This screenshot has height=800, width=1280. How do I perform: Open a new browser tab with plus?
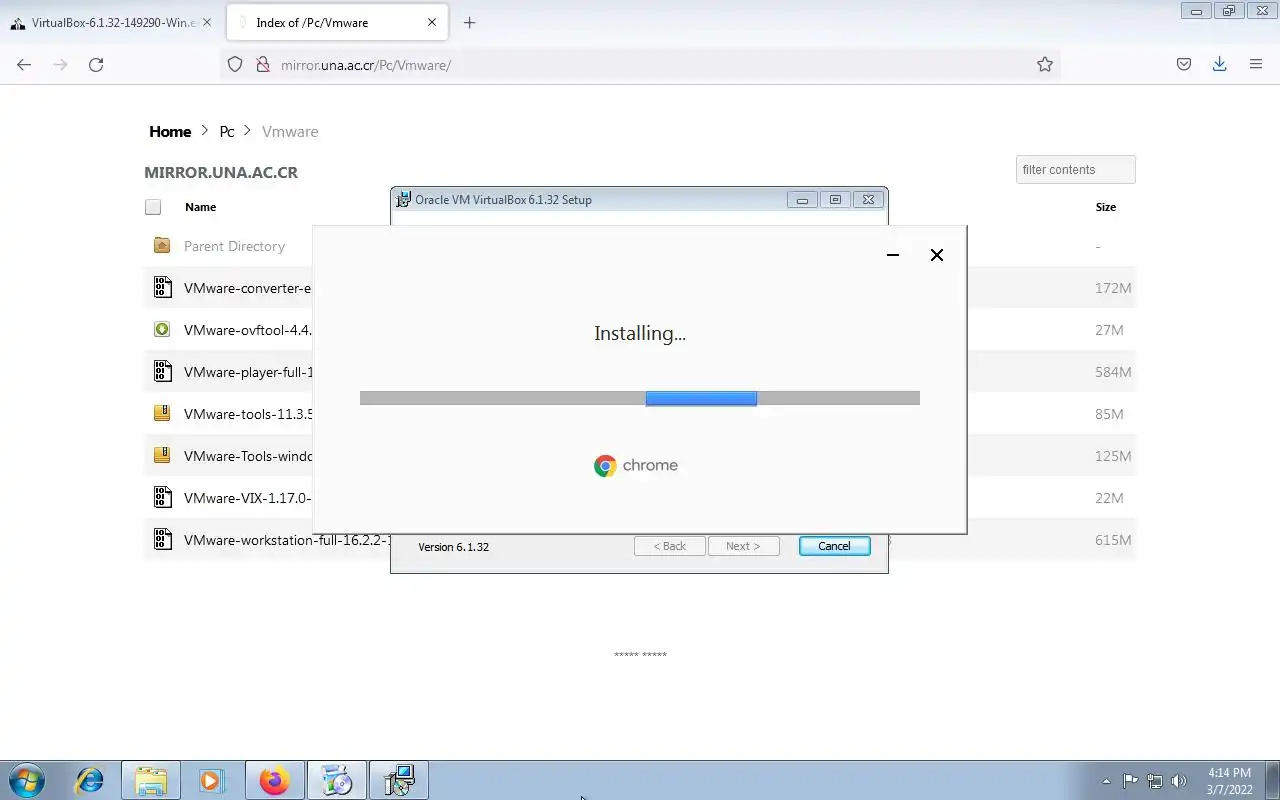click(469, 22)
